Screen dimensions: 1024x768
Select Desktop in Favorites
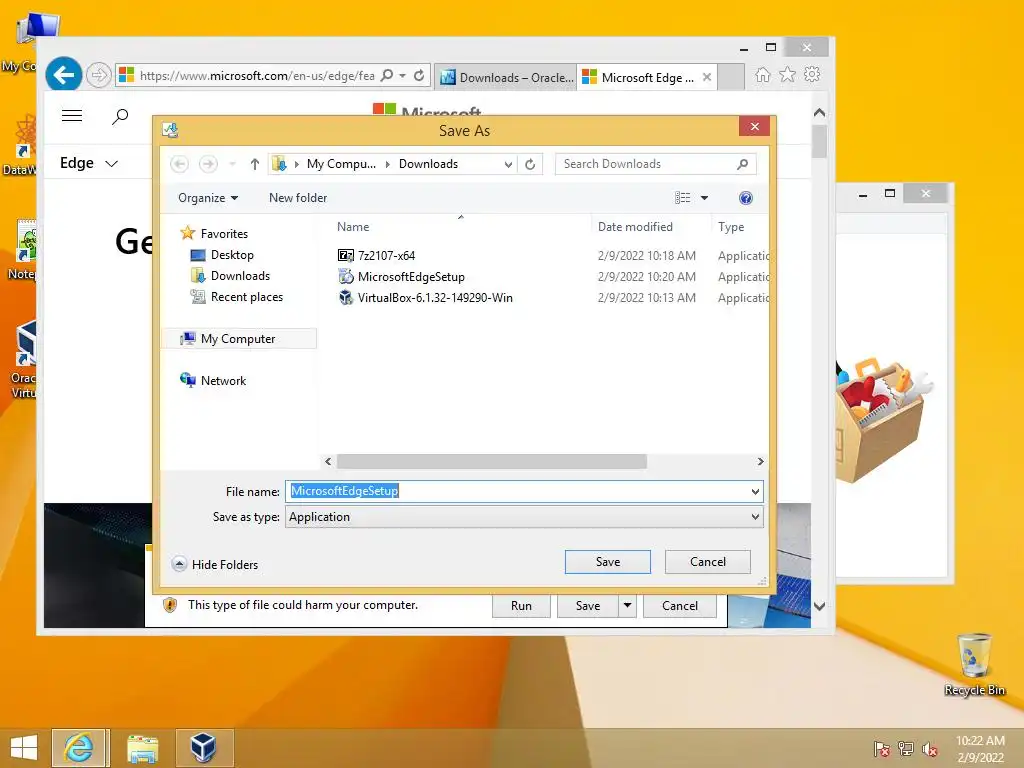pyautogui.click(x=221, y=255)
